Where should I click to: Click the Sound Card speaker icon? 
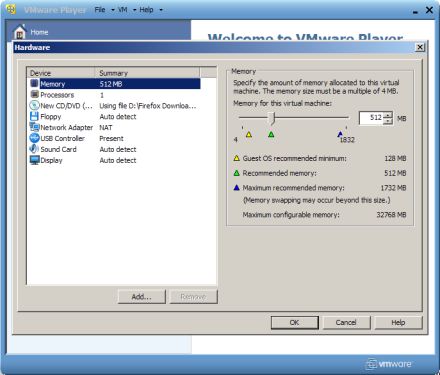pos(34,149)
